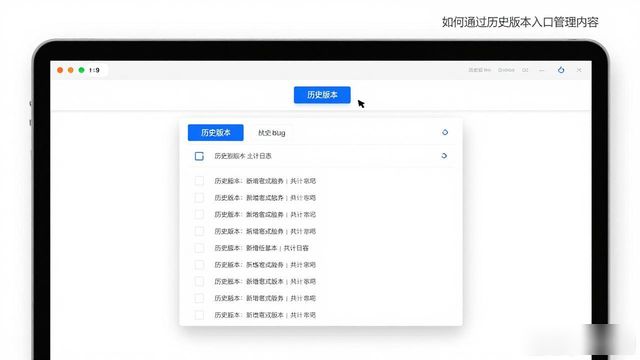The height and width of the screenshot is (360, 640).
Task: Click the blue 历史版本 button at top center
Action: [322, 95]
